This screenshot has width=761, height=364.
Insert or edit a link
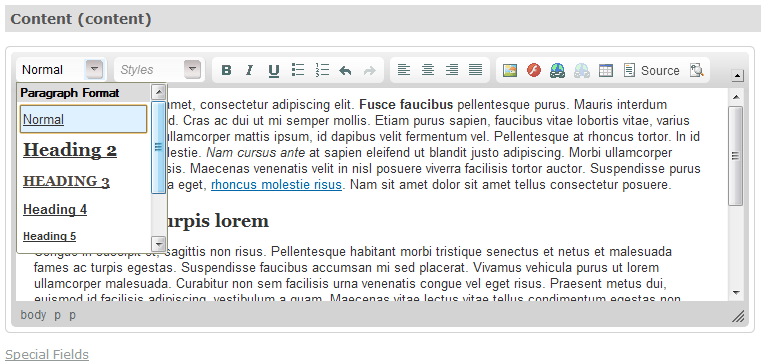tap(558, 70)
